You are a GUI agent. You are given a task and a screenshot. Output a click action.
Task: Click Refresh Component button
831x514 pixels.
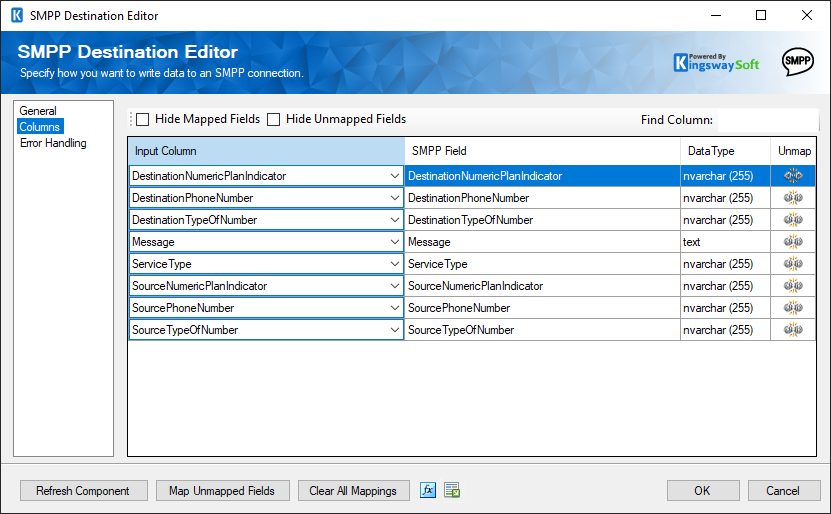[83, 491]
